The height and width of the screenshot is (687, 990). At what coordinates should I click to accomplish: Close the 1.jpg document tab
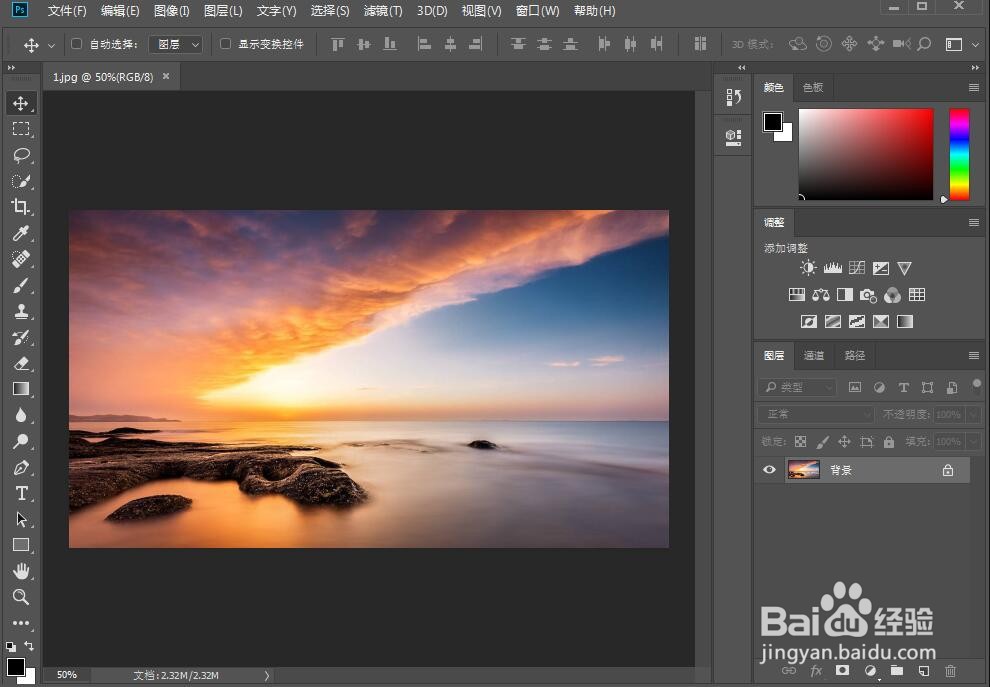[166, 76]
